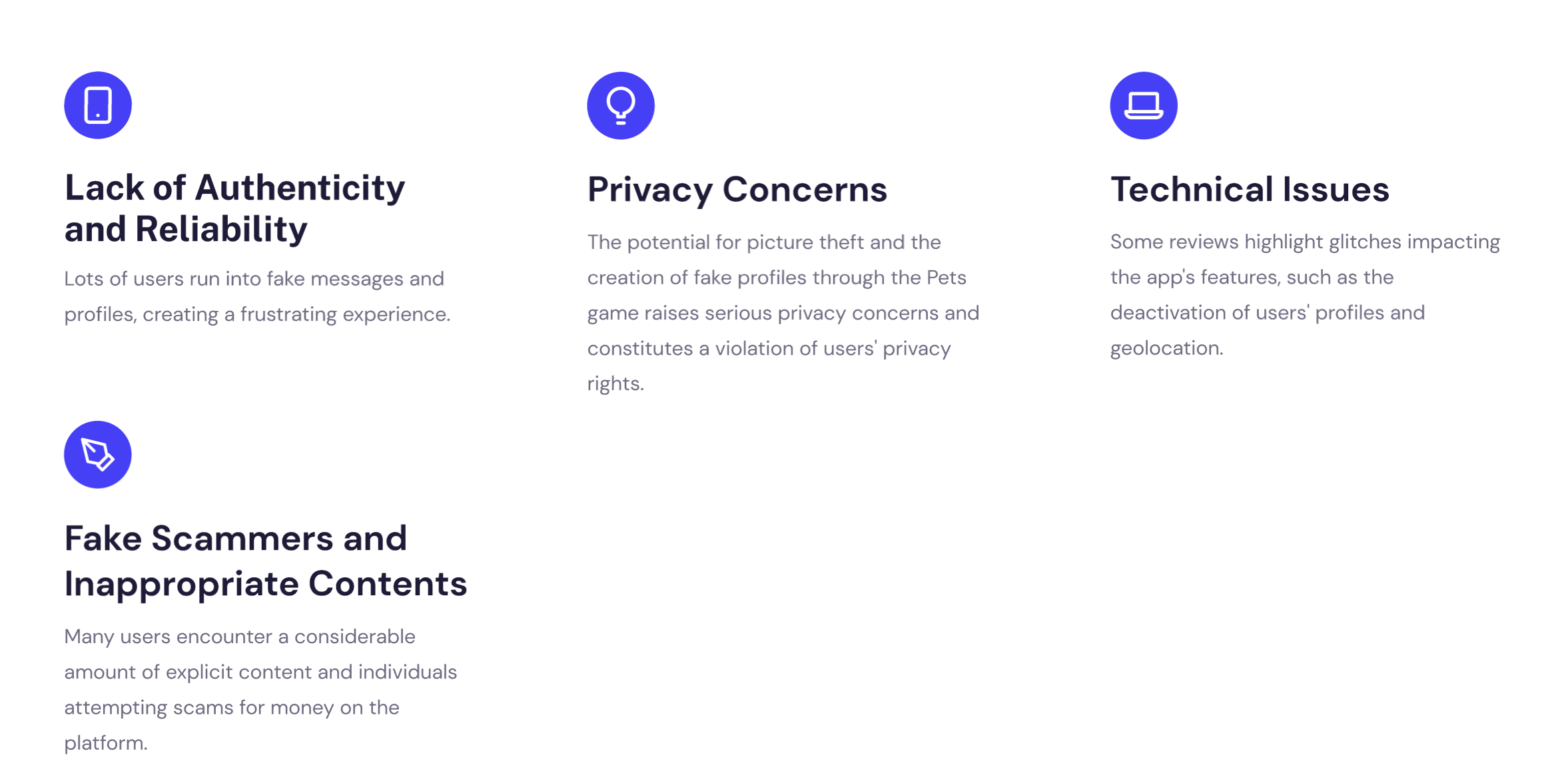
Task: Click the blue circle around the lightbulb
Action: coord(621,105)
